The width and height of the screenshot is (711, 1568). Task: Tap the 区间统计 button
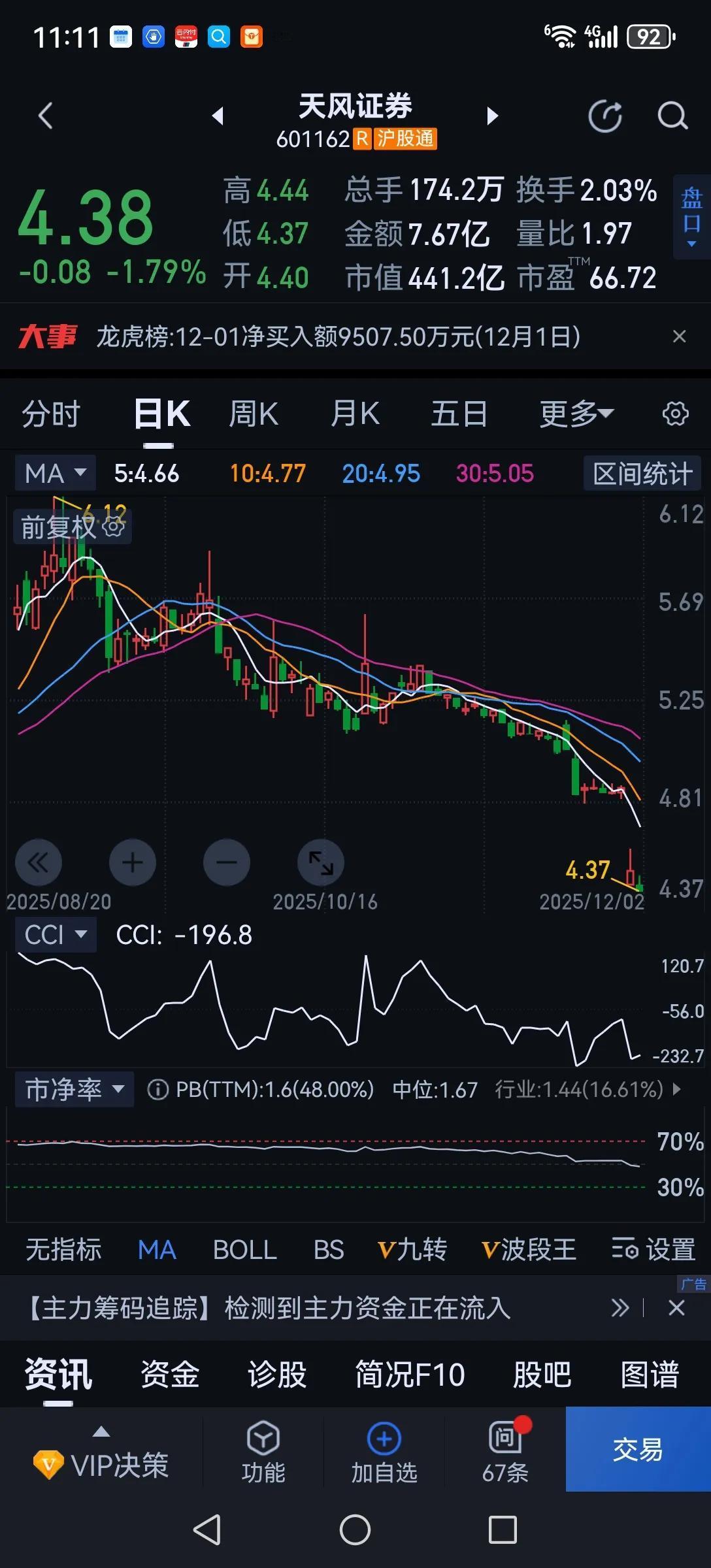tap(642, 473)
